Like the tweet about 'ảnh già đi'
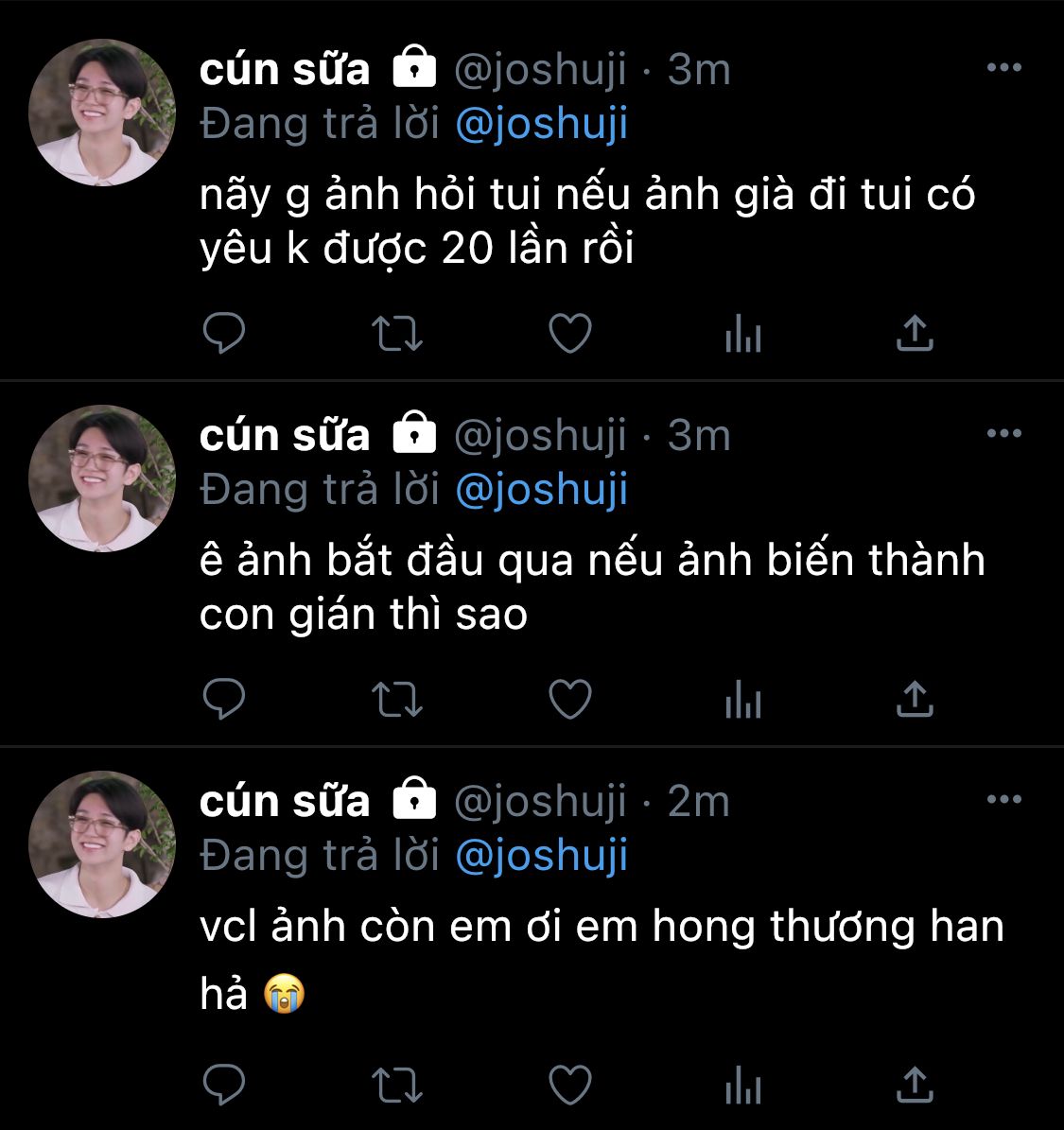Screen dimensions: 1064x1130 click(x=570, y=333)
